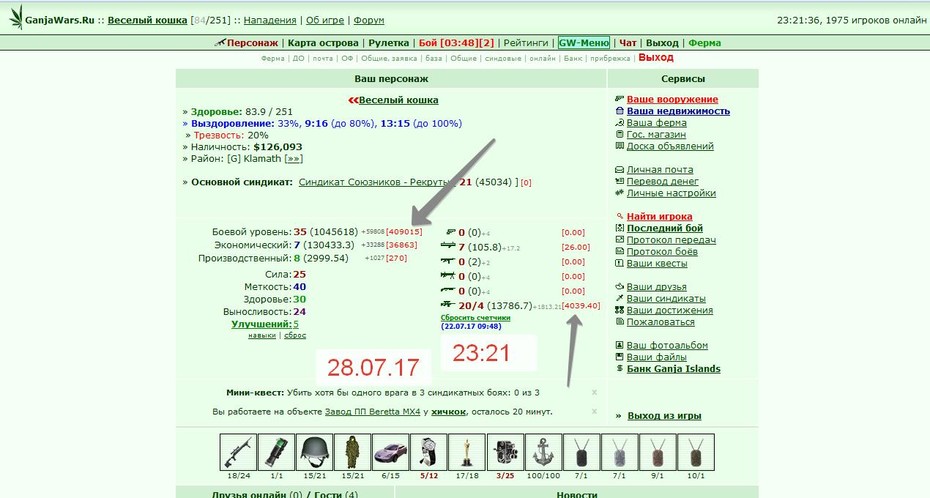
Task: Click the weapon icon beside skill 20/4
Action: point(448,305)
